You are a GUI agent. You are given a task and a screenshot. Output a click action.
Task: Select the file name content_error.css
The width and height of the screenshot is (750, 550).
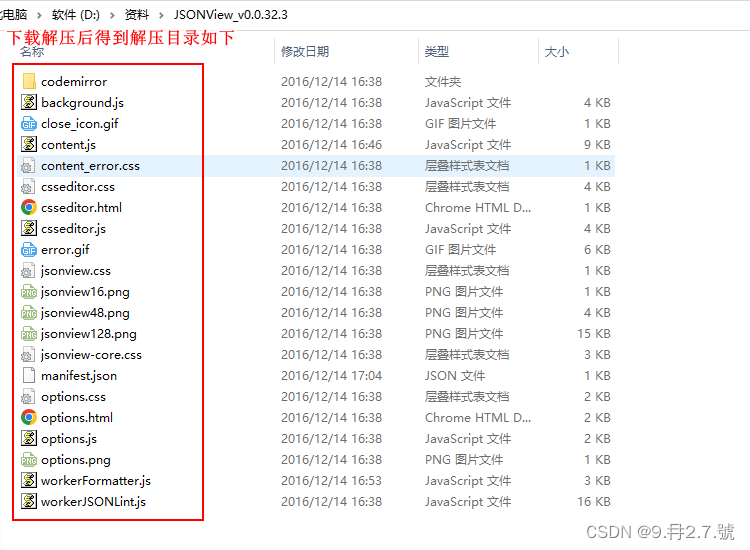90,166
